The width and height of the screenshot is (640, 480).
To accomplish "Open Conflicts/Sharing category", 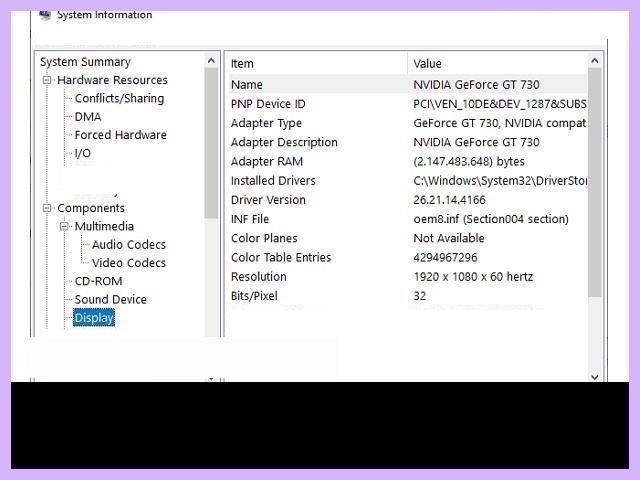I will [119, 98].
